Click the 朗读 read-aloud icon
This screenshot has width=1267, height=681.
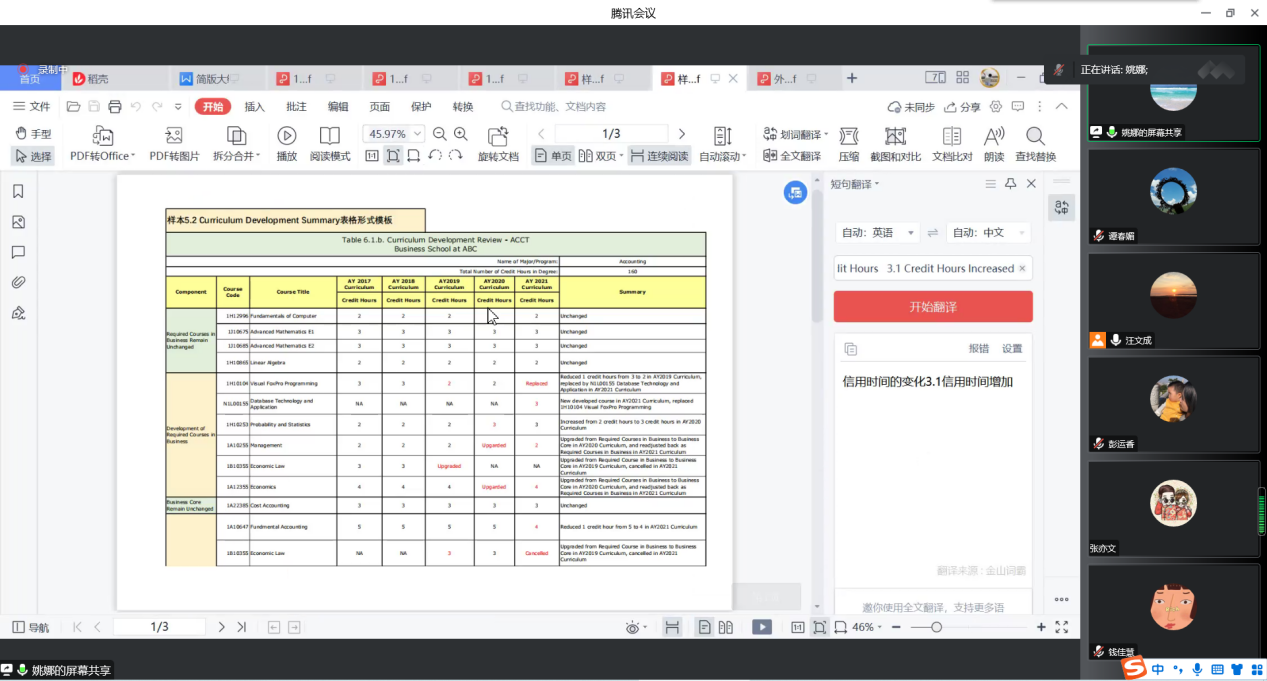994,136
